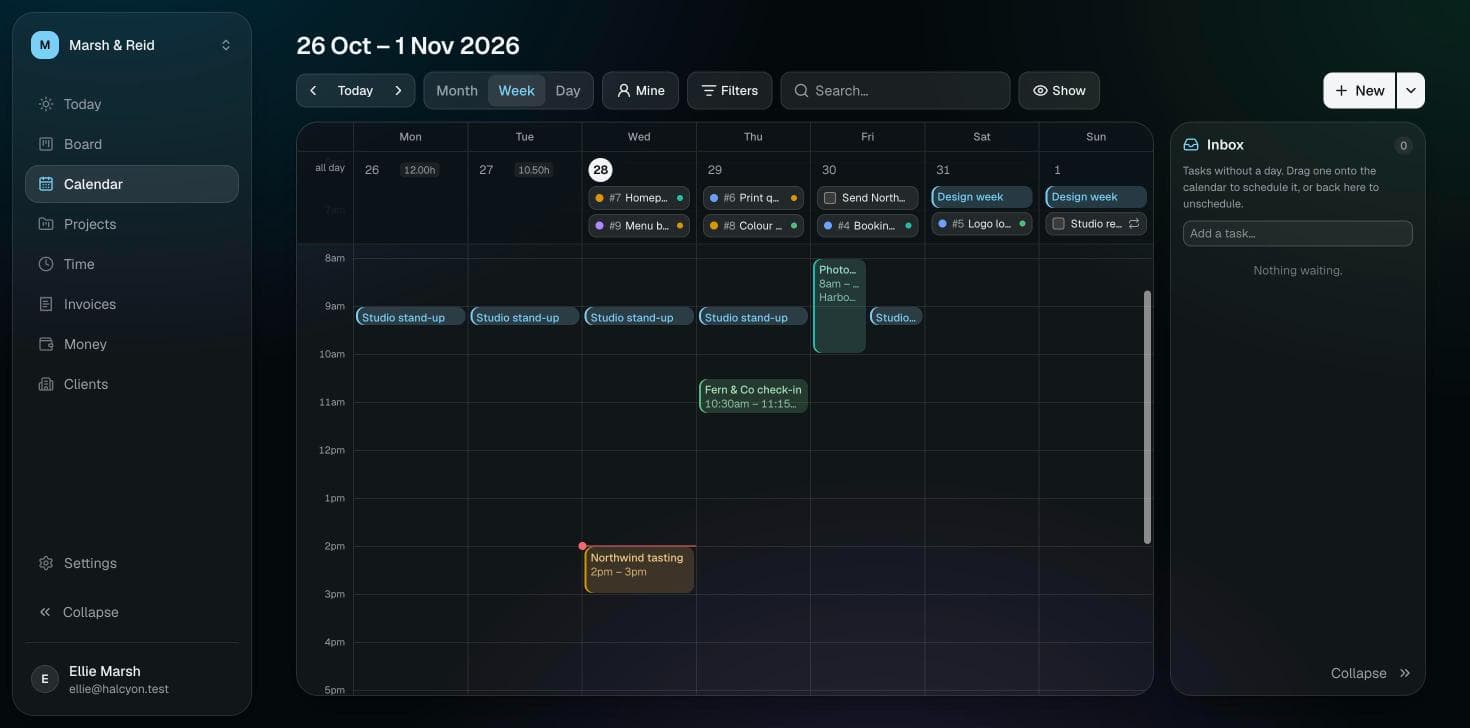
Task: Open the #4 Bookin... task chip
Action: (x=867, y=226)
